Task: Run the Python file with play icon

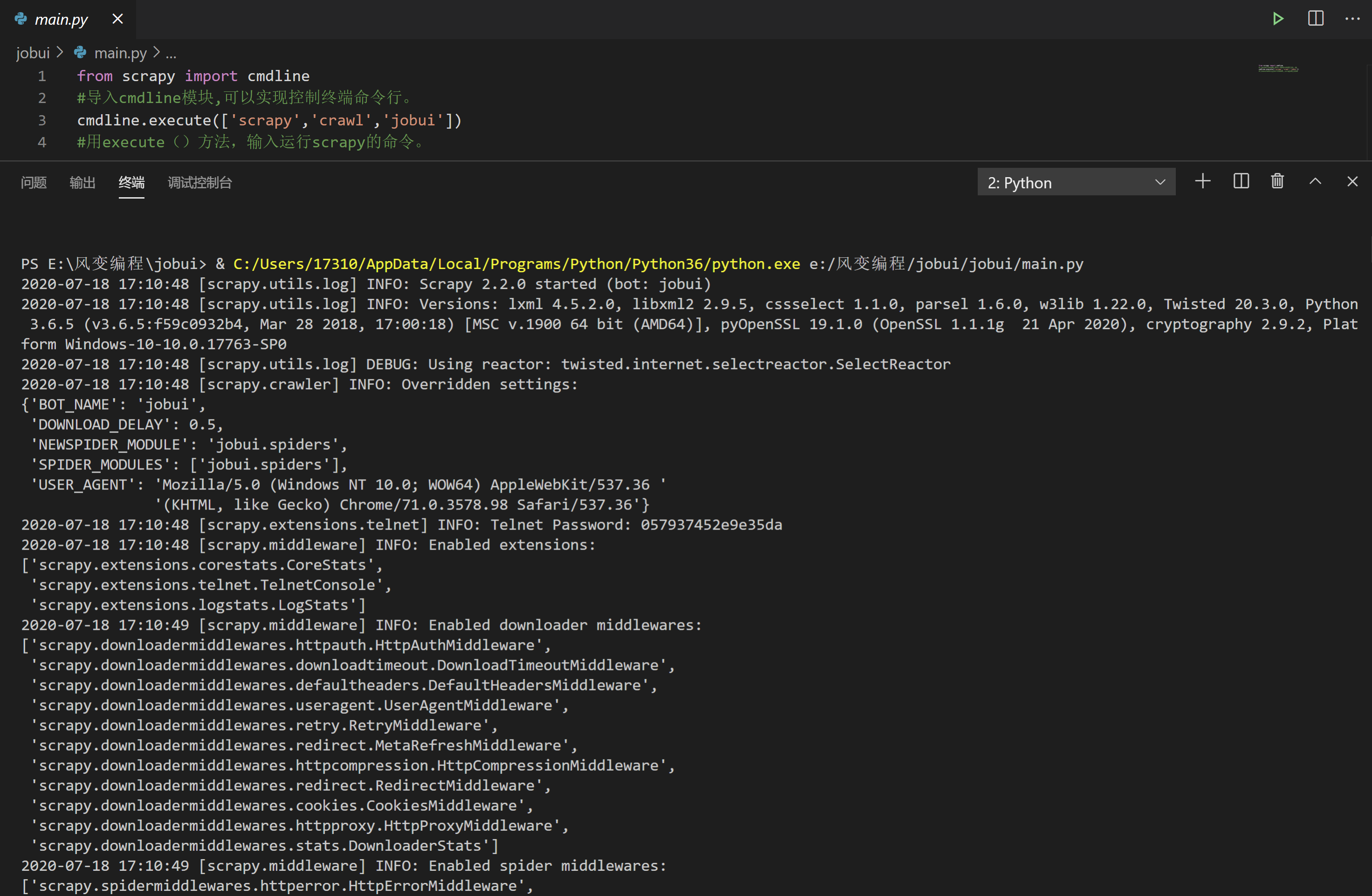Action: tap(1277, 19)
